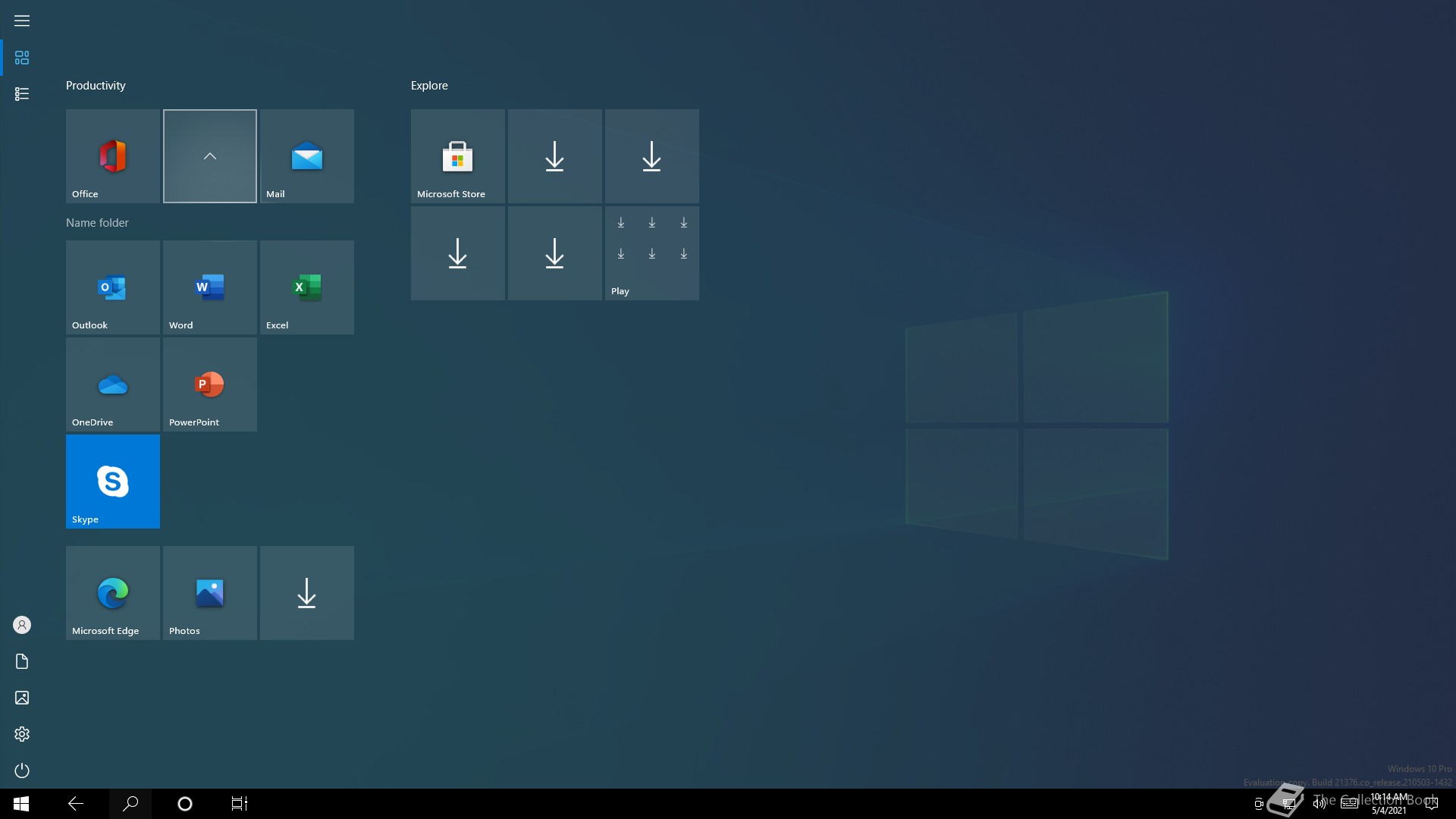Expand the Start hamburger menu
1456x819 pixels.
tap(22, 21)
